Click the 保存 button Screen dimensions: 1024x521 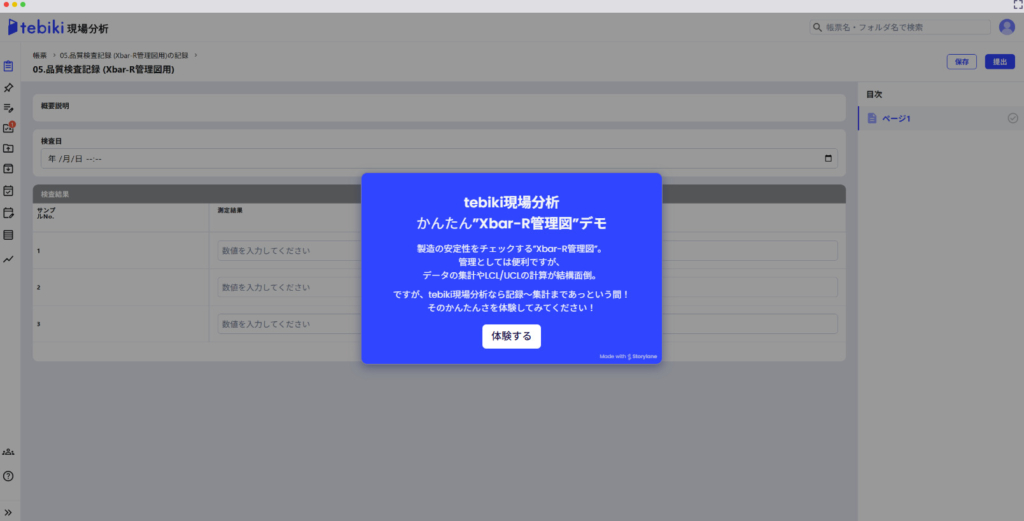point(961,62)
